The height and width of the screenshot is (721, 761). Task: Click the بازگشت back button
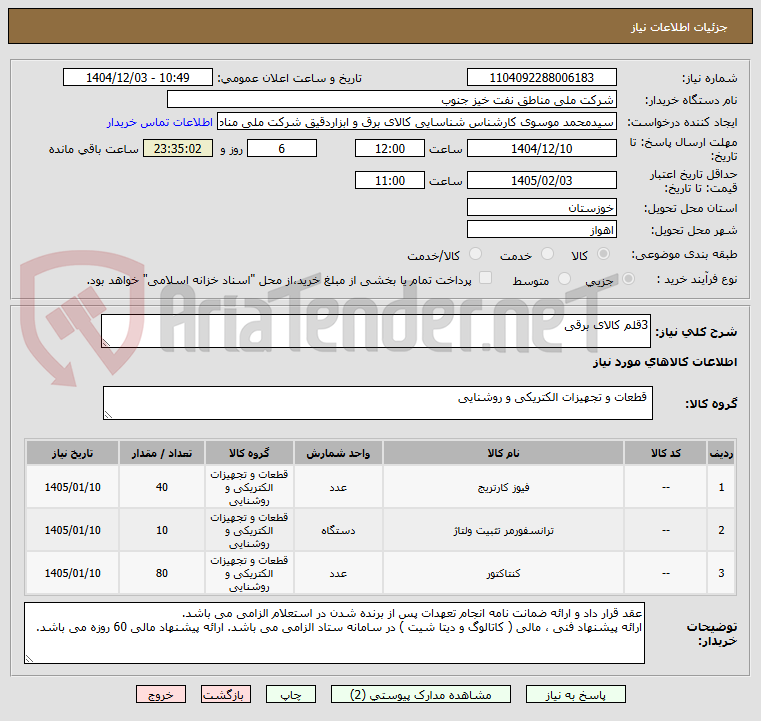coord(226,694)
